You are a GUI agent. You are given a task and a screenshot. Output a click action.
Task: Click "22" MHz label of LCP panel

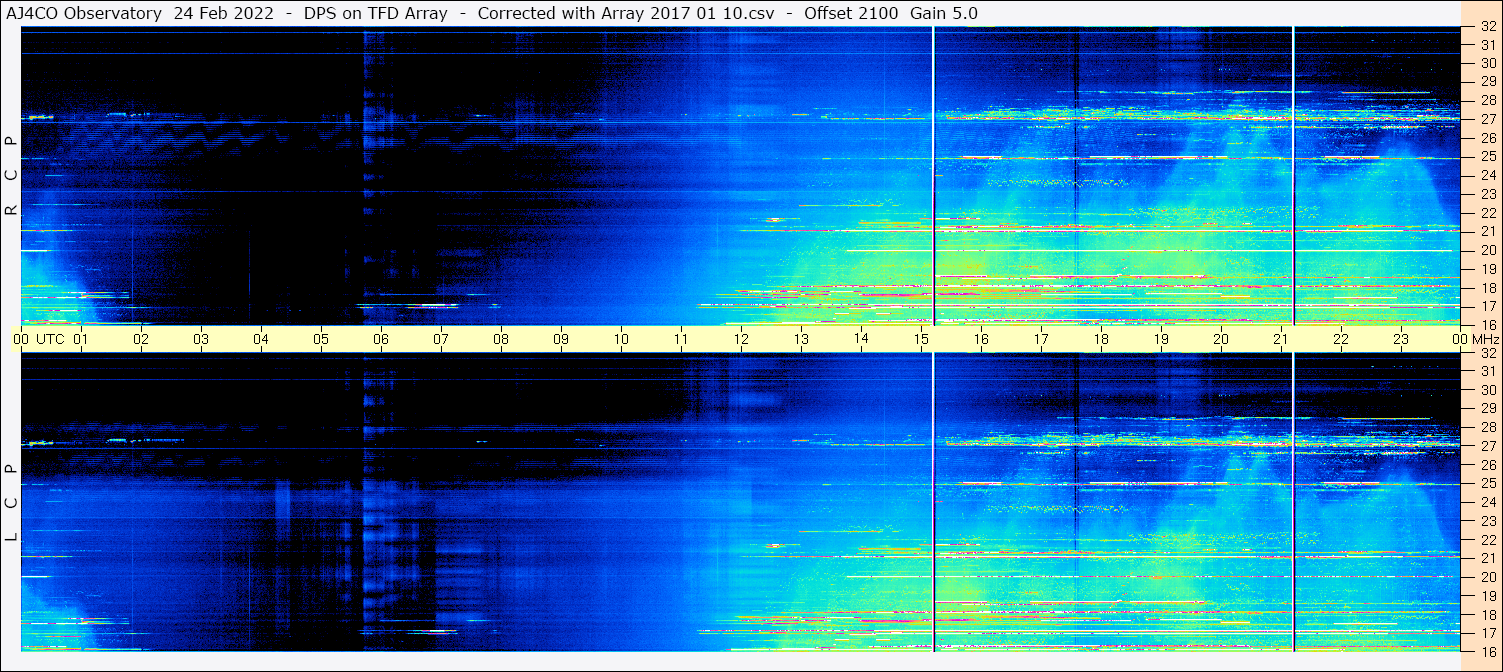click(1488, 540)
